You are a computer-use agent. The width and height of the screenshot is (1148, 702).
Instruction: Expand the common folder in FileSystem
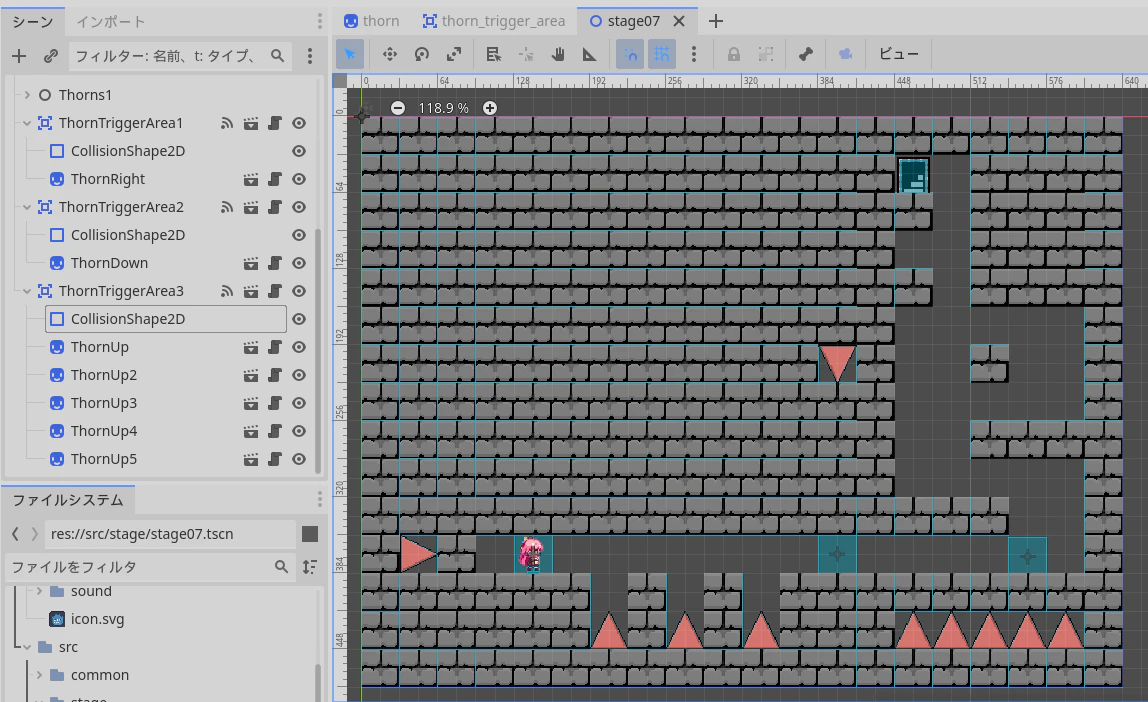pos(40,675)
